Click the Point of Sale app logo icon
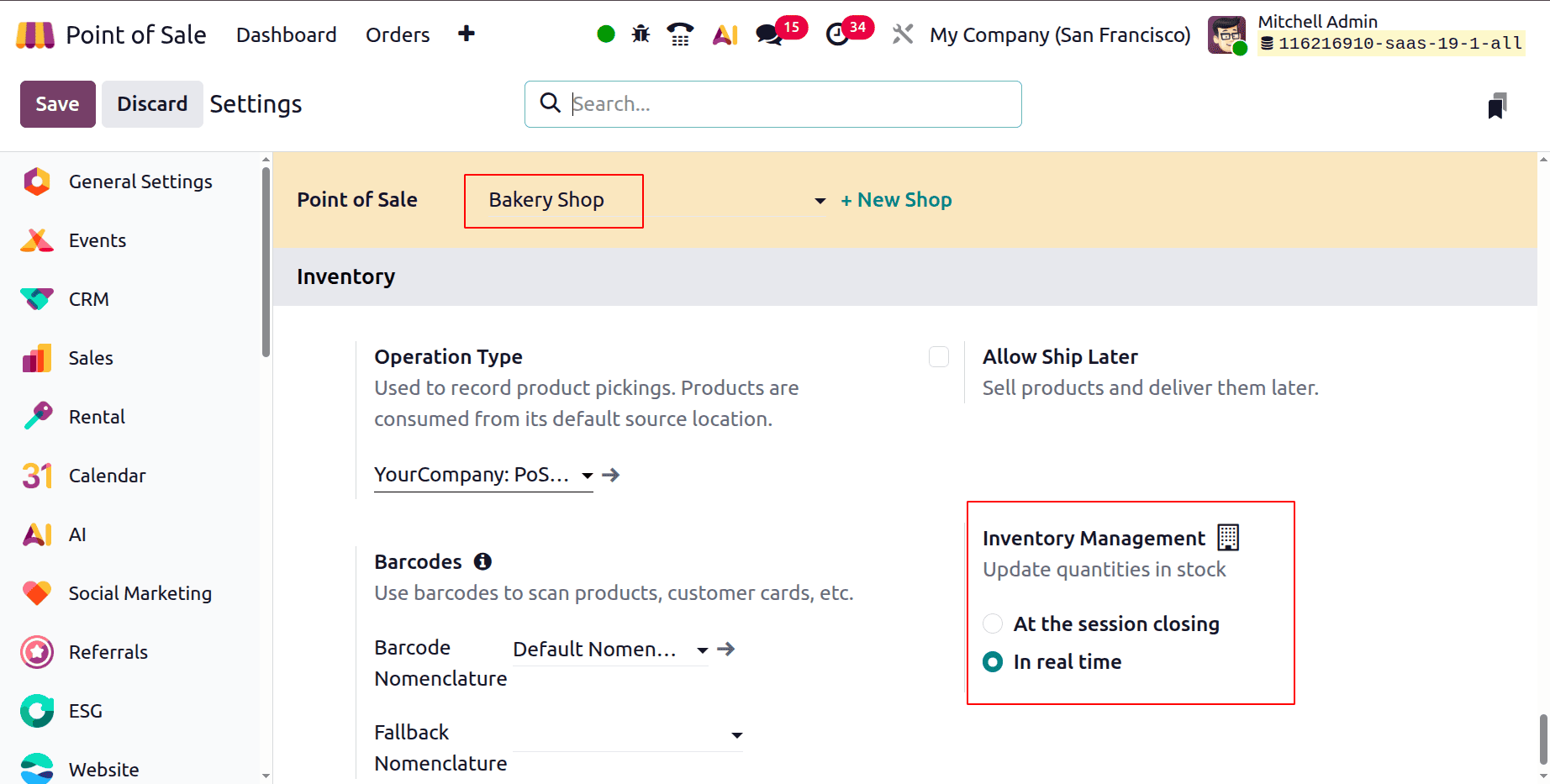The height and width of the screenshot is (784, 1550). [35, 34]
